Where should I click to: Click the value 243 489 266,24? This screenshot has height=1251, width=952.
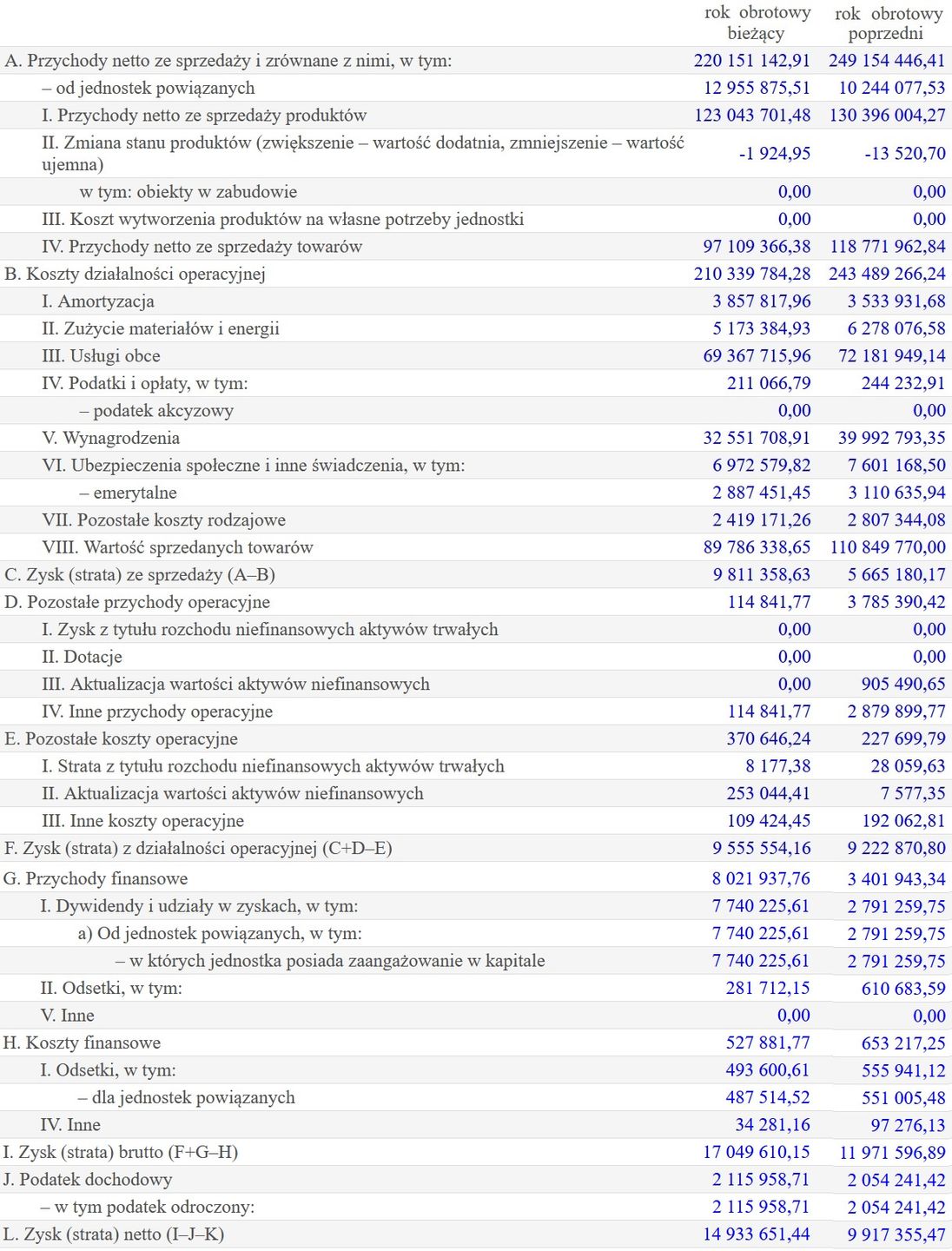point(887,274)
